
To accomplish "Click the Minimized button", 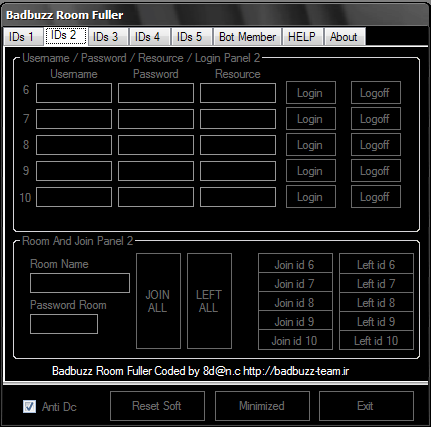I will coord(262,406).
